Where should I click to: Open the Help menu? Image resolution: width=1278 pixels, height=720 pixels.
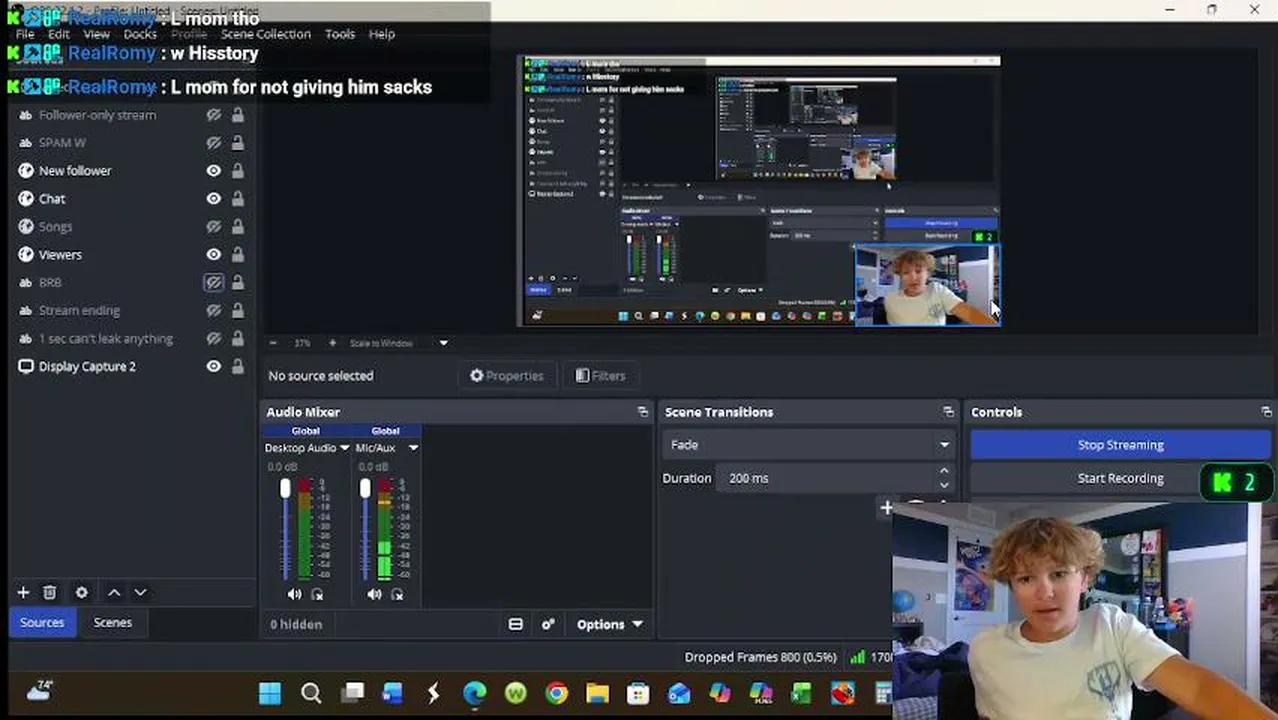pos(382,34)
